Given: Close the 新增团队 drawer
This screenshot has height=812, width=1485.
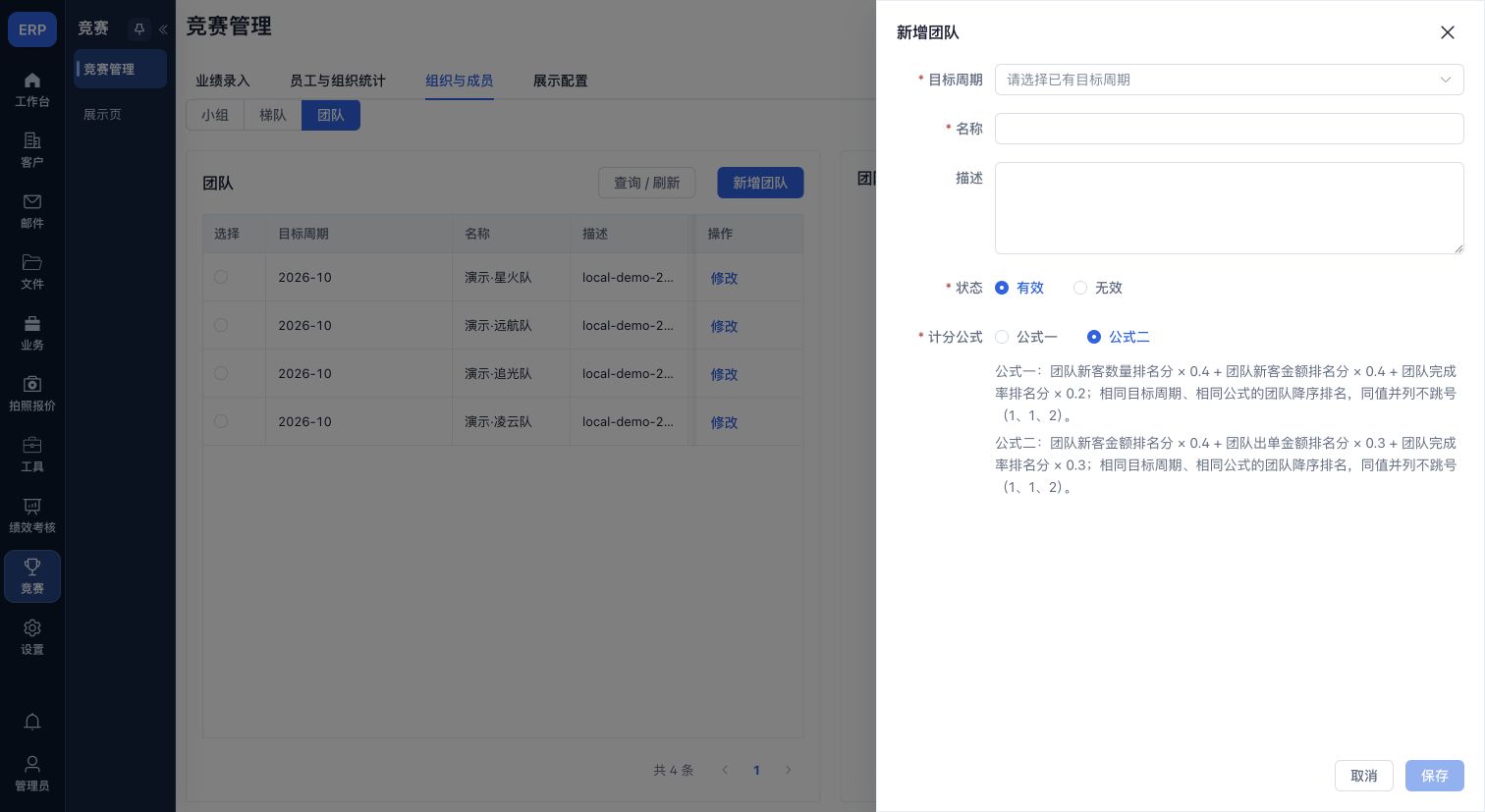Looking at the screenshot, I should (x=1447, y=32).
